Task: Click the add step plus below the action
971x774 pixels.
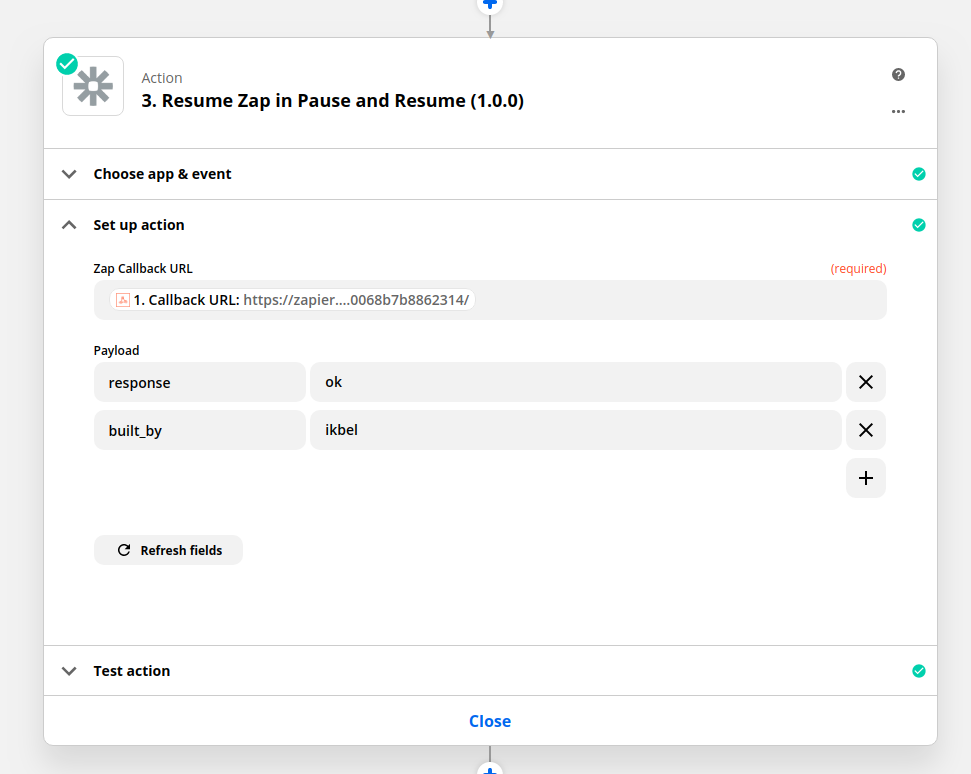Action: coord(489,770)
